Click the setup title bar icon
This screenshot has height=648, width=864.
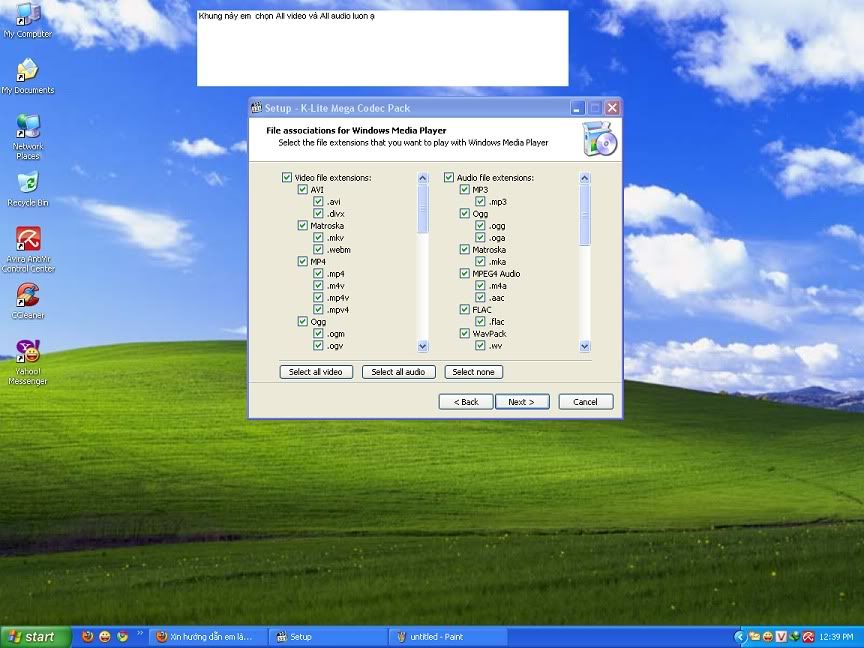click(x=256, y=107)
